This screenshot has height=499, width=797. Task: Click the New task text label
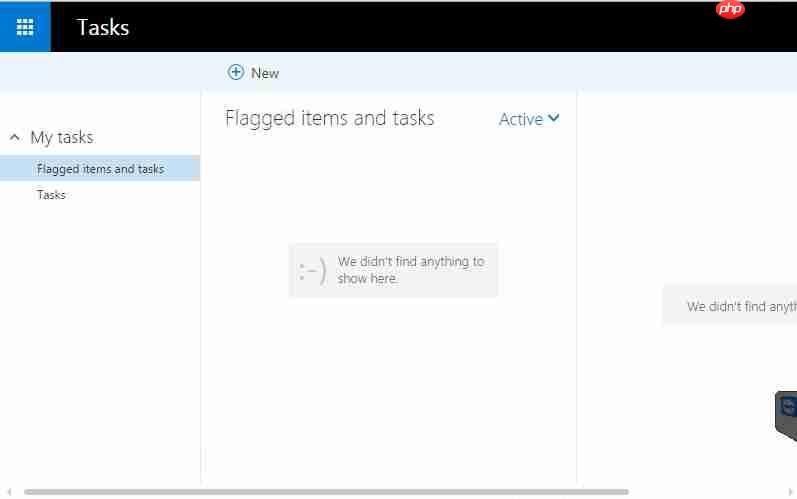[265, 73]
